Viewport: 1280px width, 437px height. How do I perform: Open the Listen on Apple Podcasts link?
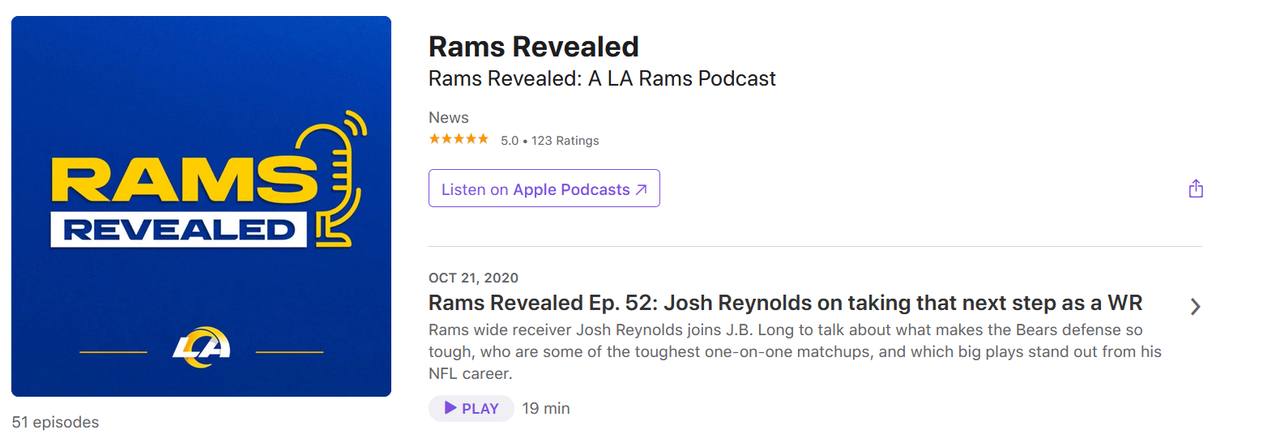pos(544,188)
